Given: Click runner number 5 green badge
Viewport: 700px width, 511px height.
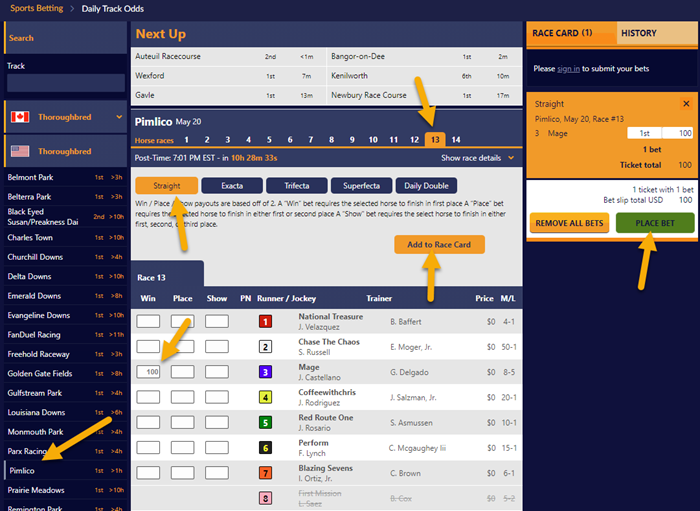Looking at the screenshot, I should (x=265, y=422).
